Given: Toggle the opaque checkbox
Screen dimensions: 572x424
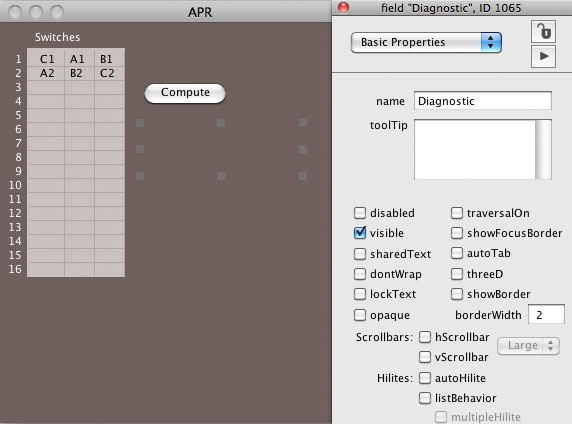Looking at the screenshot, I should [x=360, y=315].
